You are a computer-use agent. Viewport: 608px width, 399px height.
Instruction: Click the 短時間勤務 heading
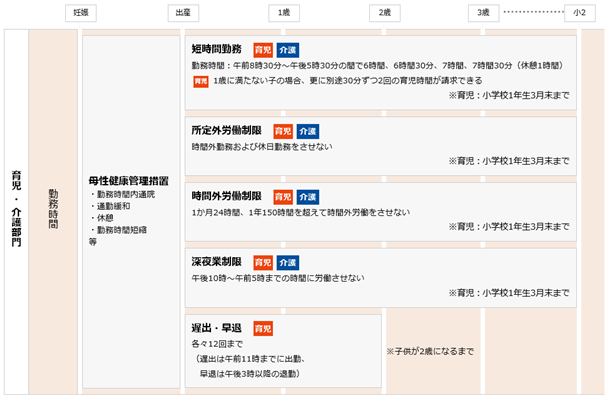(x=216, y=49)
